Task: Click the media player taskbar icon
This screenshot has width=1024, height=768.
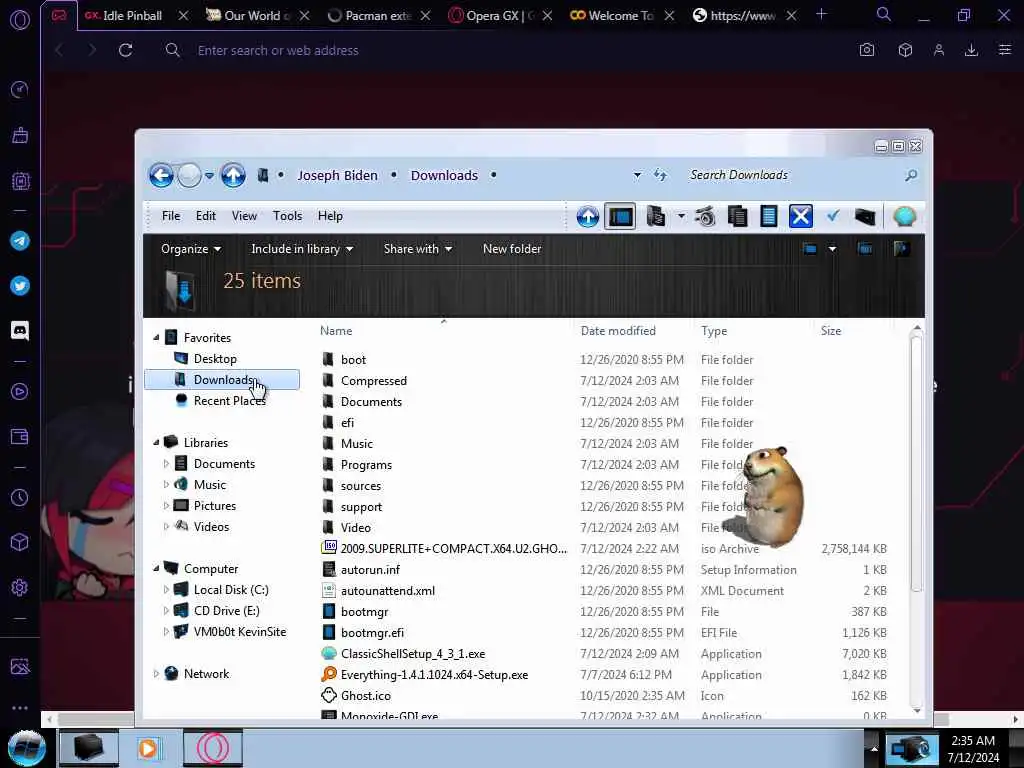Action: [x=148, y=748]
